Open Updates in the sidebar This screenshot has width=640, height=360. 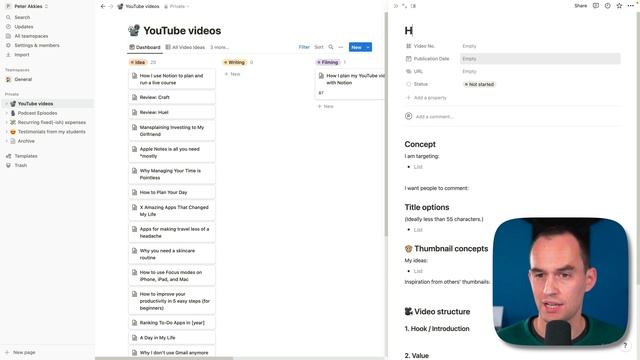(x=24, y=27)
